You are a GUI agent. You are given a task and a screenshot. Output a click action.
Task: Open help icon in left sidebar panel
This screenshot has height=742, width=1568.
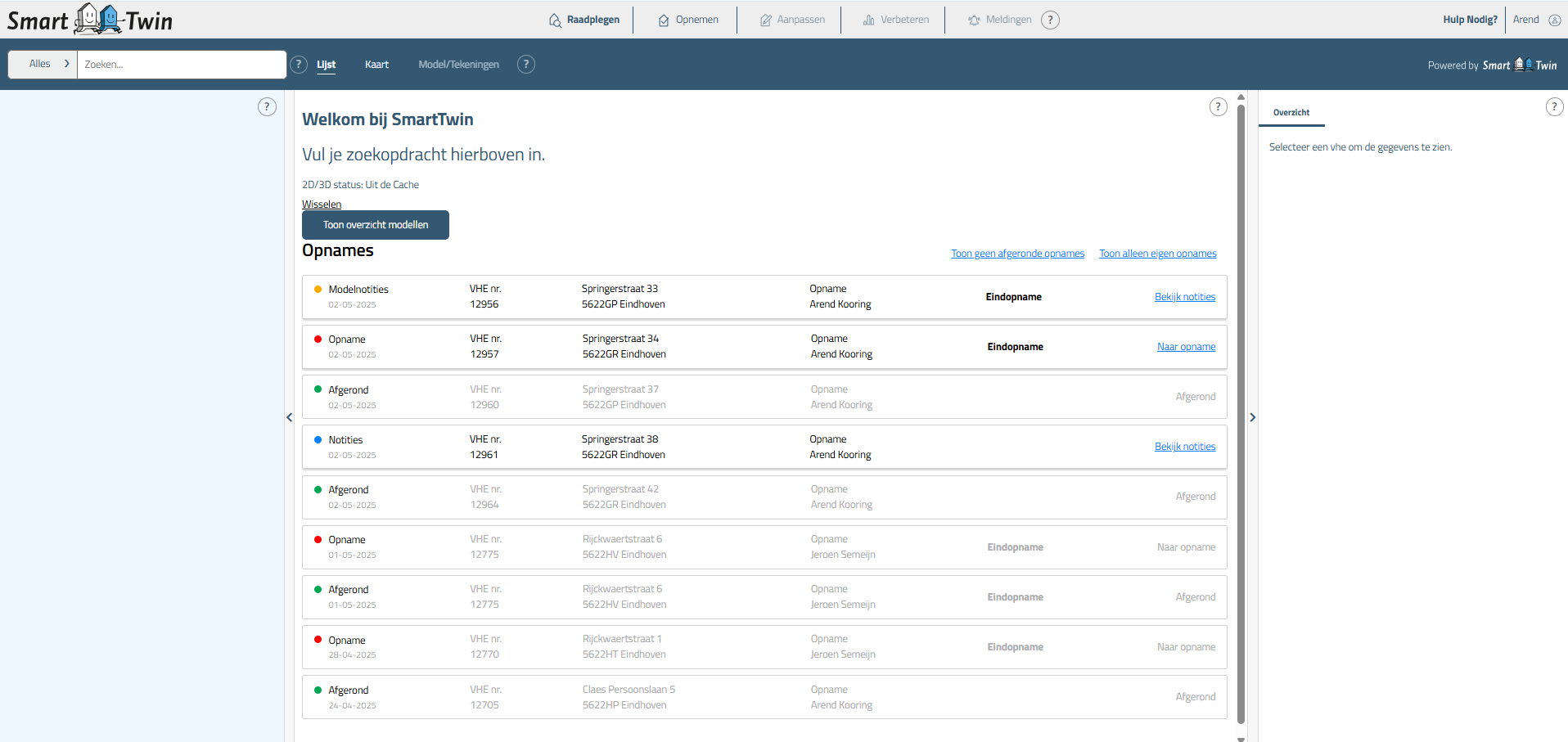(267, 106)
